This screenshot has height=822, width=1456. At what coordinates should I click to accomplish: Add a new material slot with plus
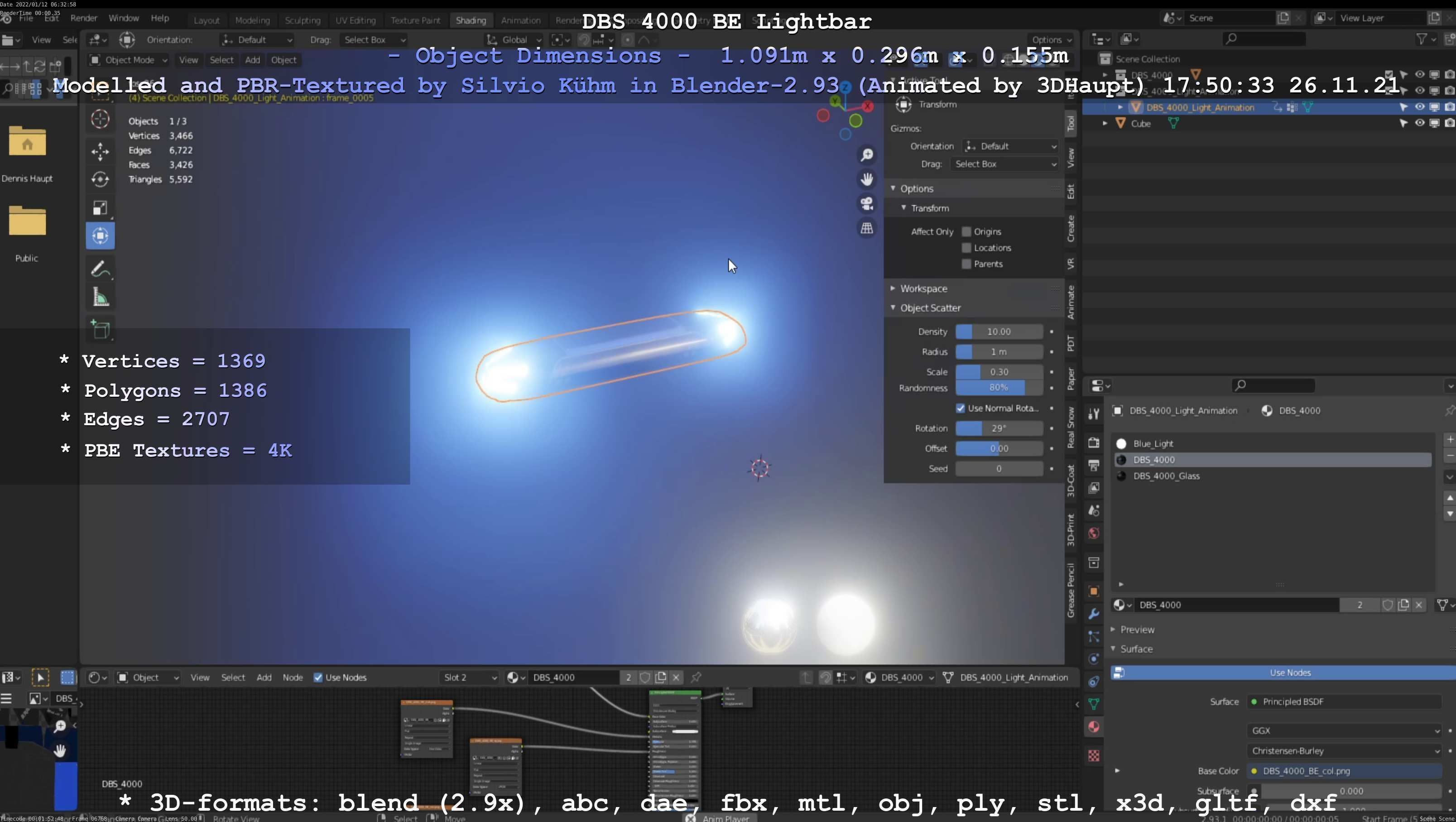coord(1449,439)
